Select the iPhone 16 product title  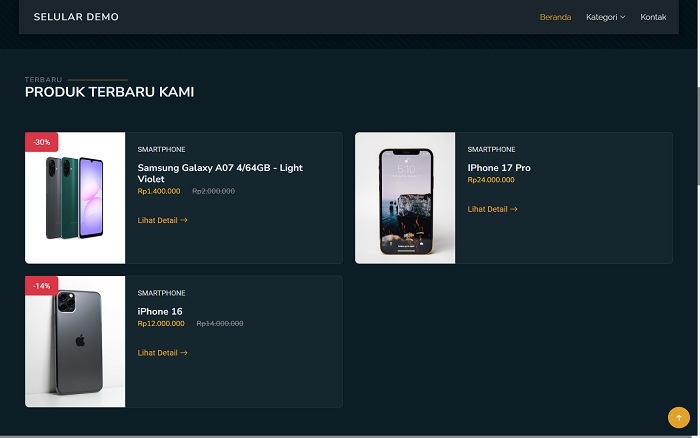[x=160, y=311]
